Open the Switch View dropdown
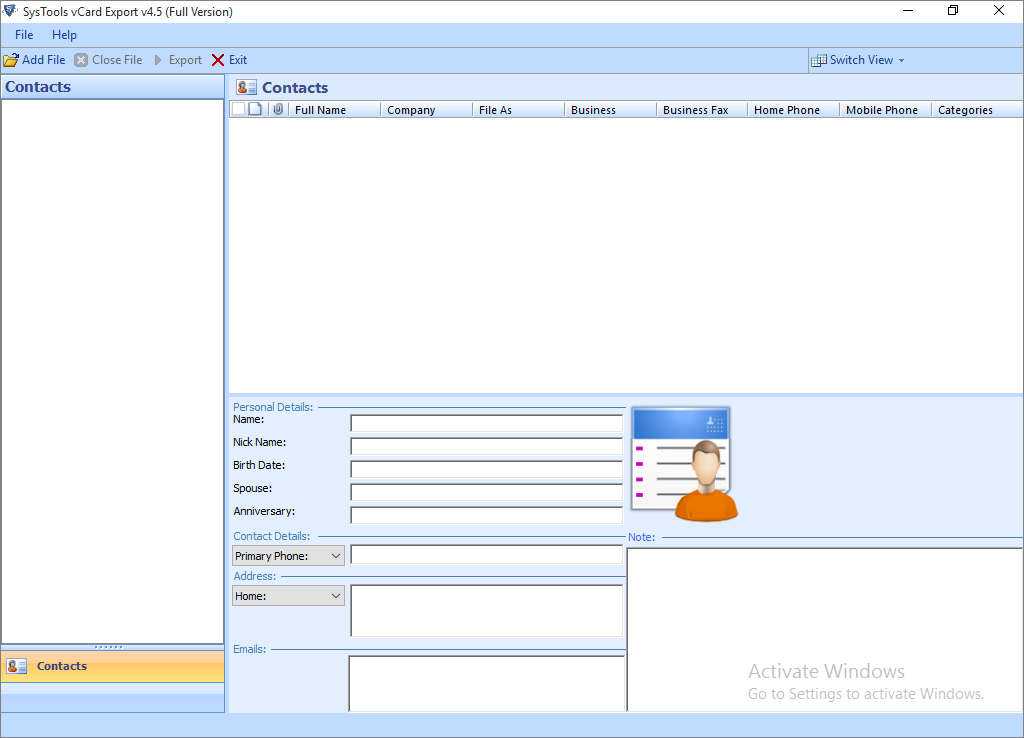1024x738 pixels. click(901, 60)
